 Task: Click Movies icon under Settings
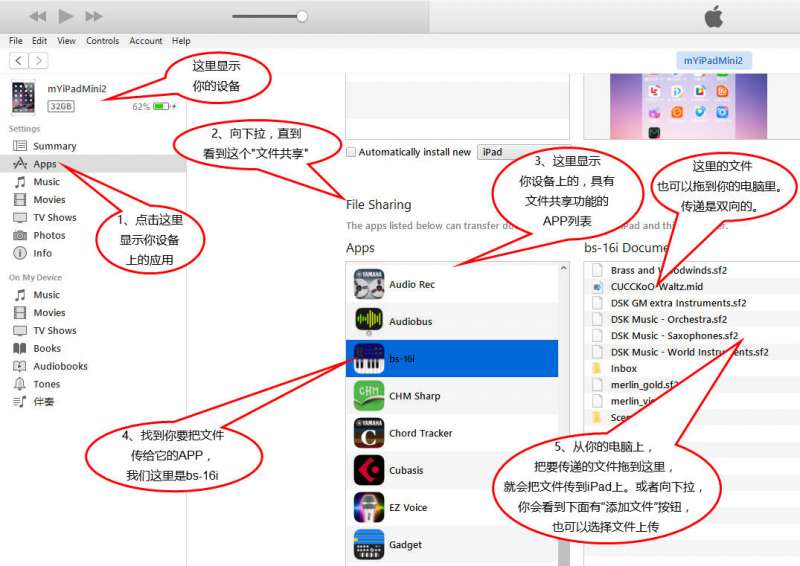(x=20, y=200)
